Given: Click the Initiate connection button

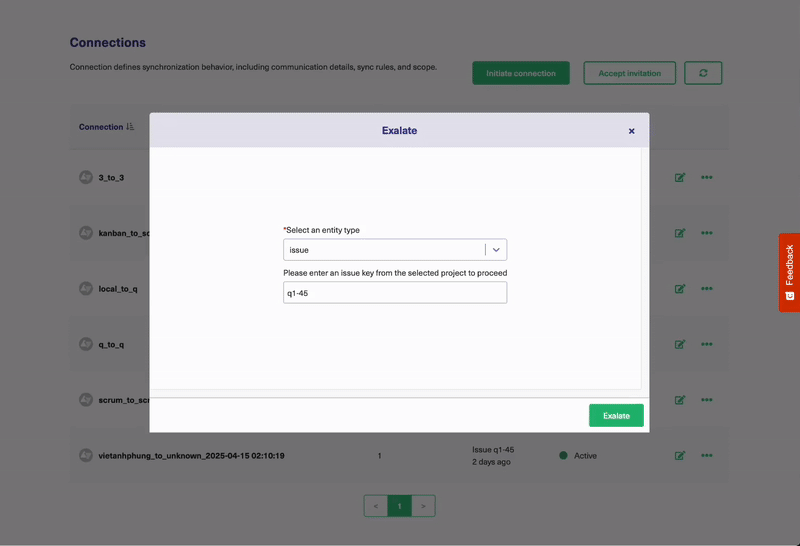Looking at the screenshot, I should 521,73.
